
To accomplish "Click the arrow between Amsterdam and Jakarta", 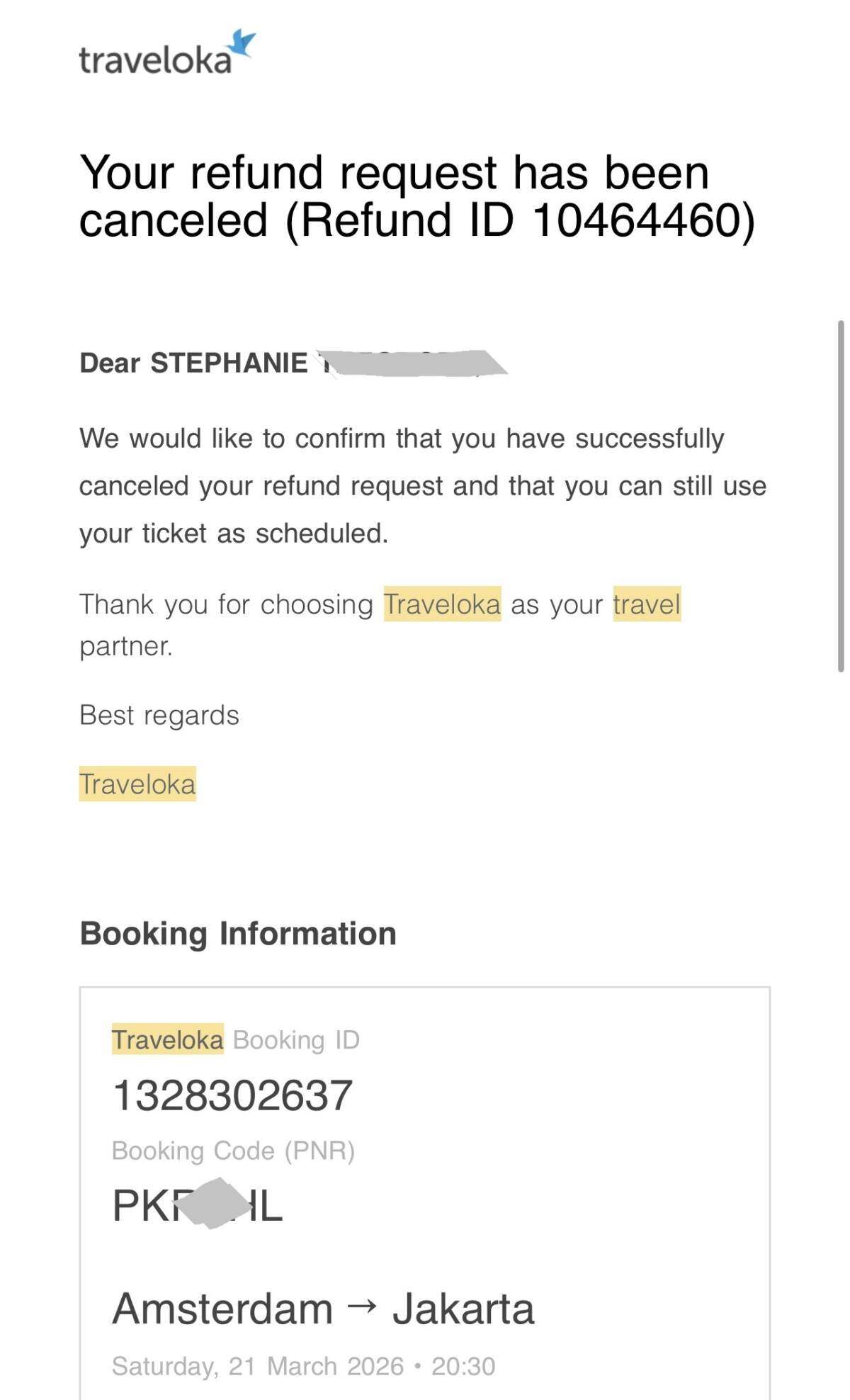I will point(363,1305).
